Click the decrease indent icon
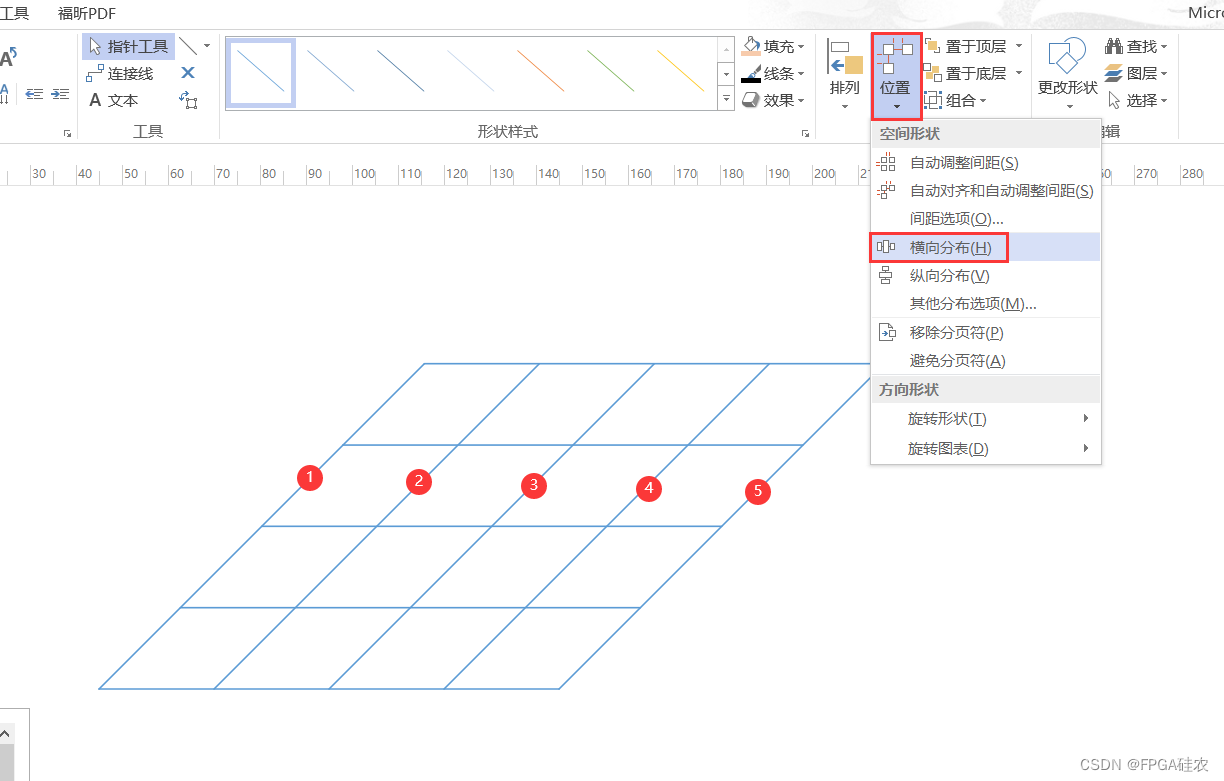The image size is (1224, 781). [x=35, y=94]
